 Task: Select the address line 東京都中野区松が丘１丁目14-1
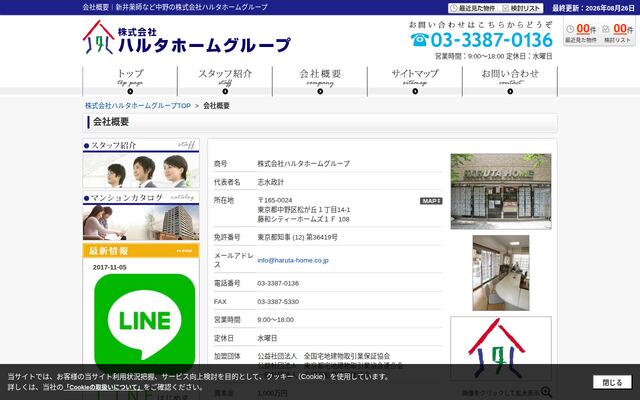304,210
